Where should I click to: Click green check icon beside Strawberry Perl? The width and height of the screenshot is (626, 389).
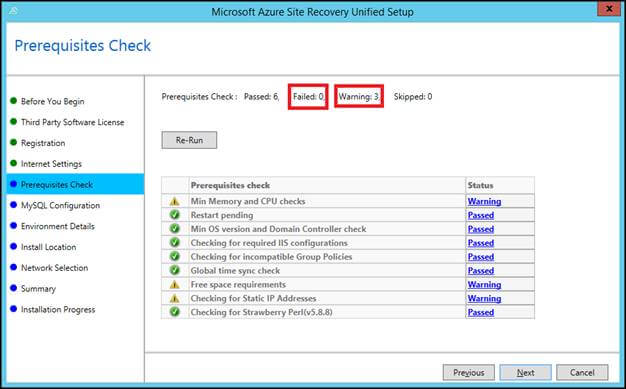coord(174,312)
